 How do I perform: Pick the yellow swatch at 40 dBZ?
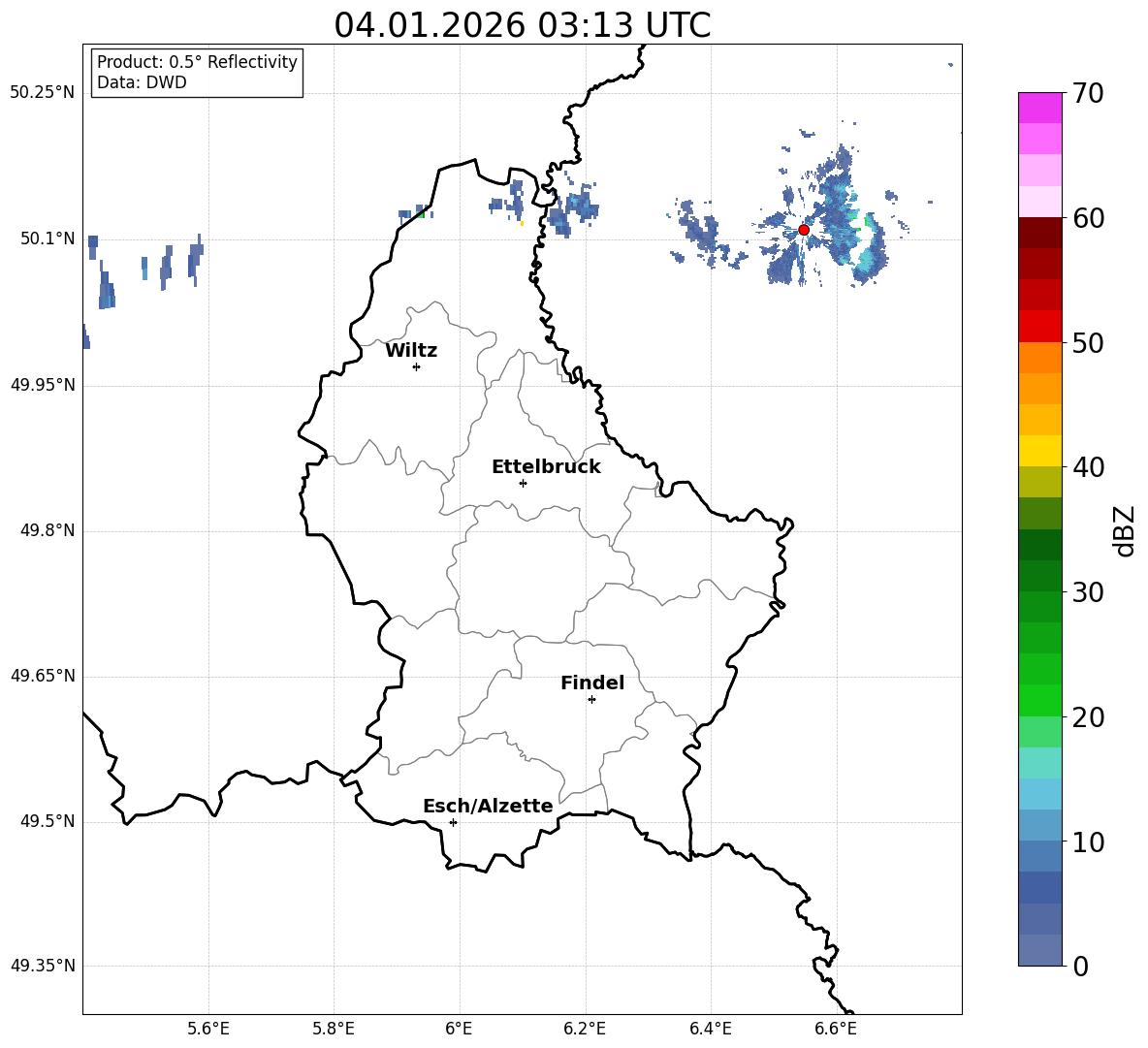(1039, 451)
